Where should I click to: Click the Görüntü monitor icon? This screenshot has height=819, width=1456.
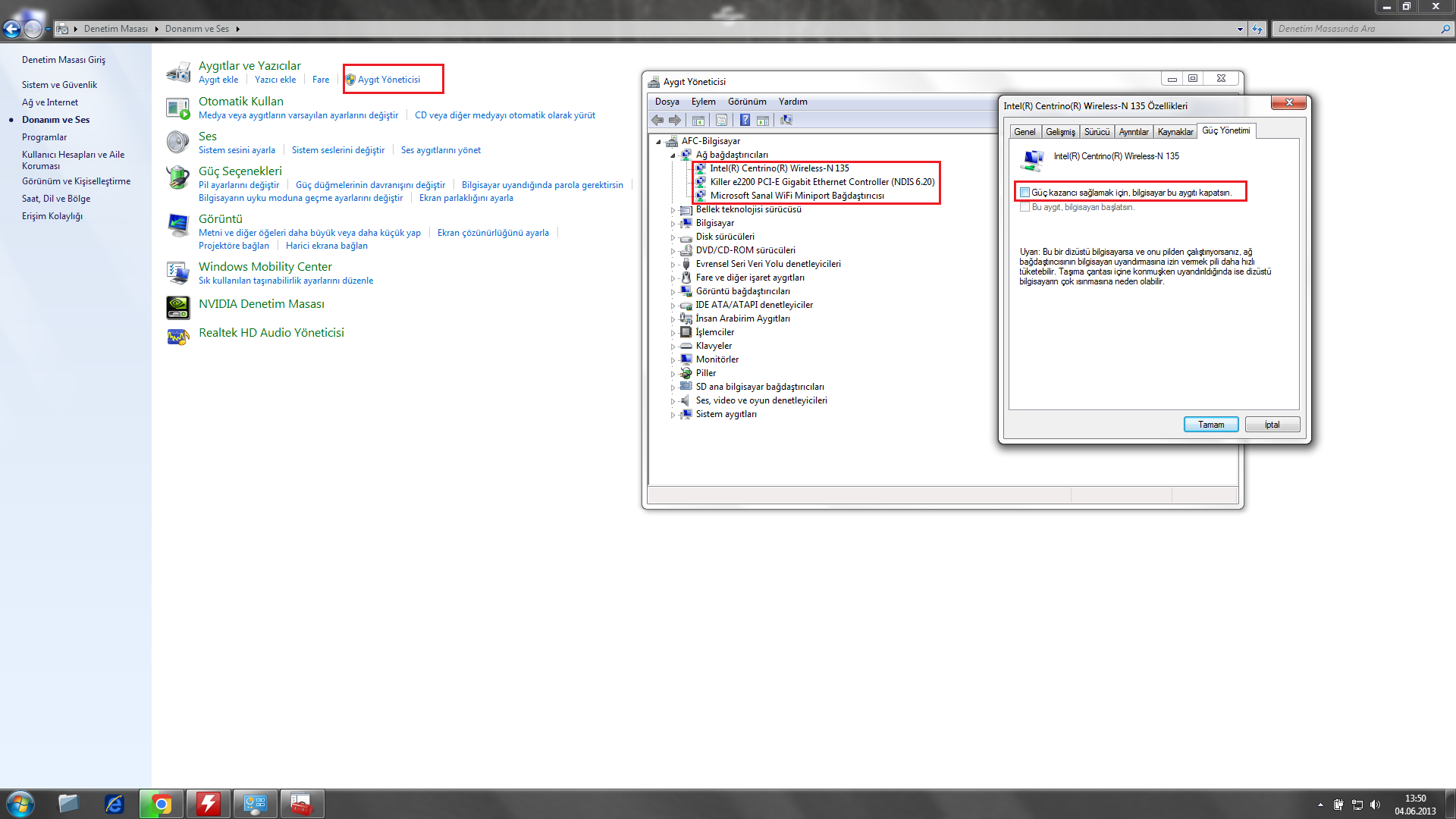tap(178, 225)
